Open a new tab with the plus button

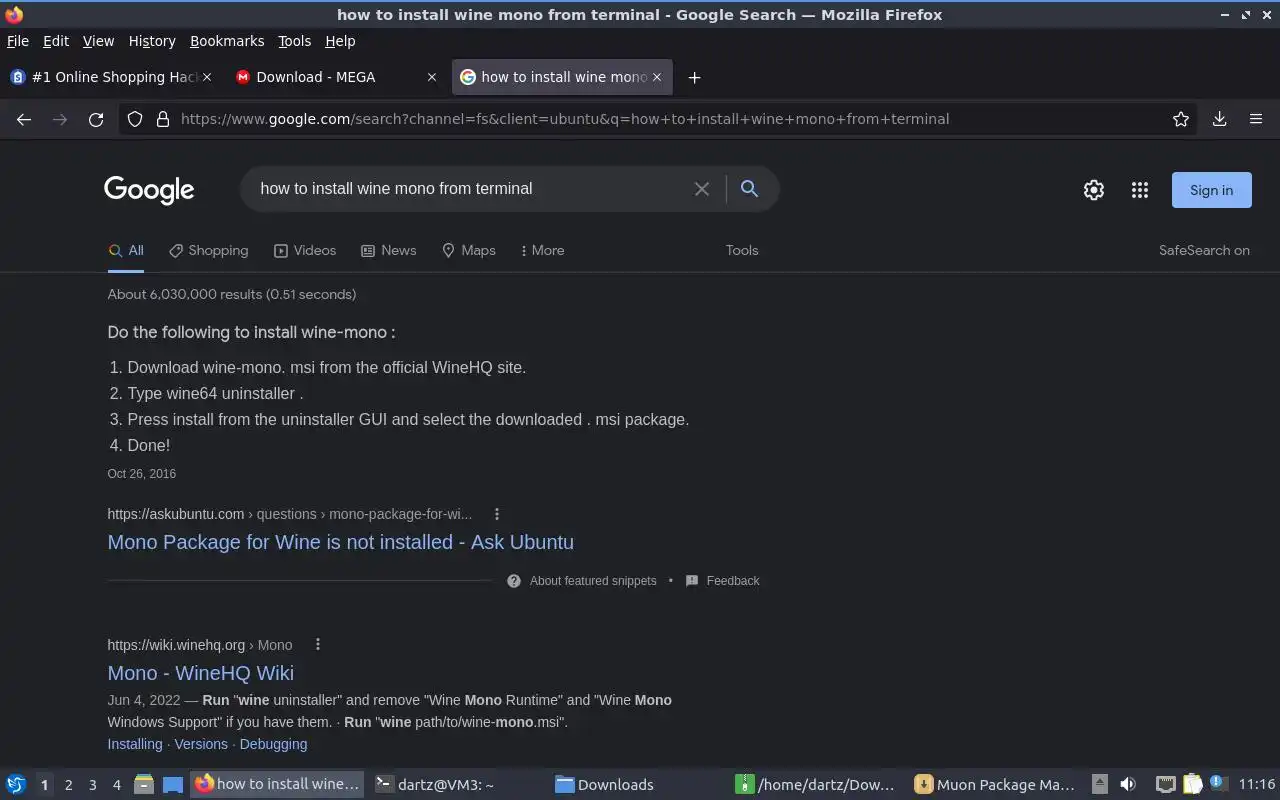click(x=694, y=77)
